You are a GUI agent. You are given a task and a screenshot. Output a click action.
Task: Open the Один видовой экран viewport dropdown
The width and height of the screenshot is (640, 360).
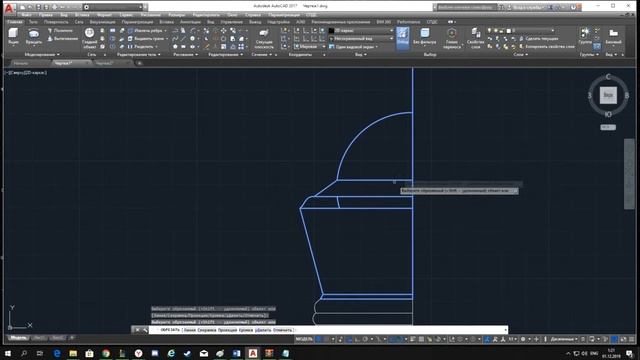click(353, 47)
